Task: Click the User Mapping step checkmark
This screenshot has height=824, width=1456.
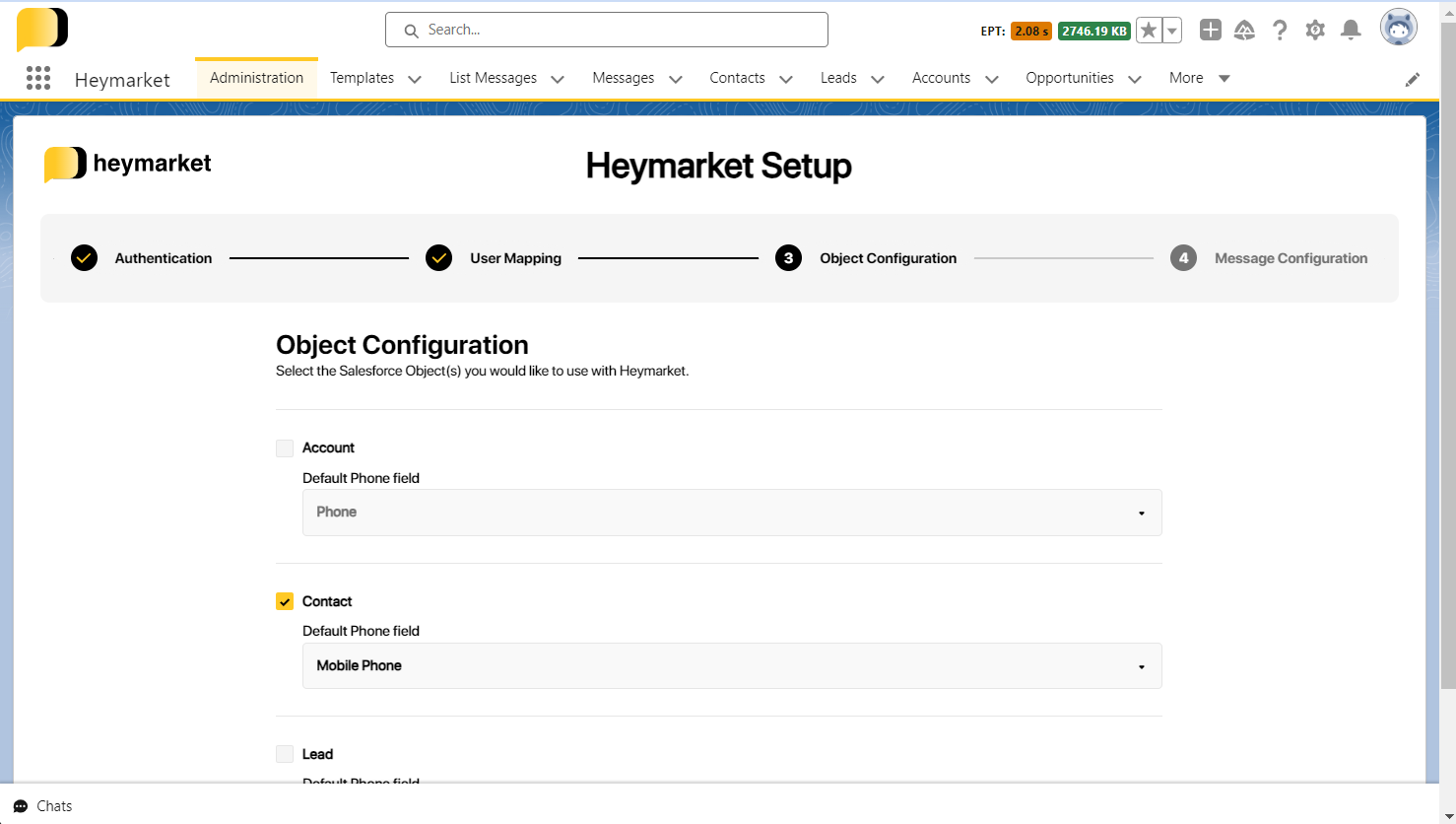Action: [x=439, y=258]
